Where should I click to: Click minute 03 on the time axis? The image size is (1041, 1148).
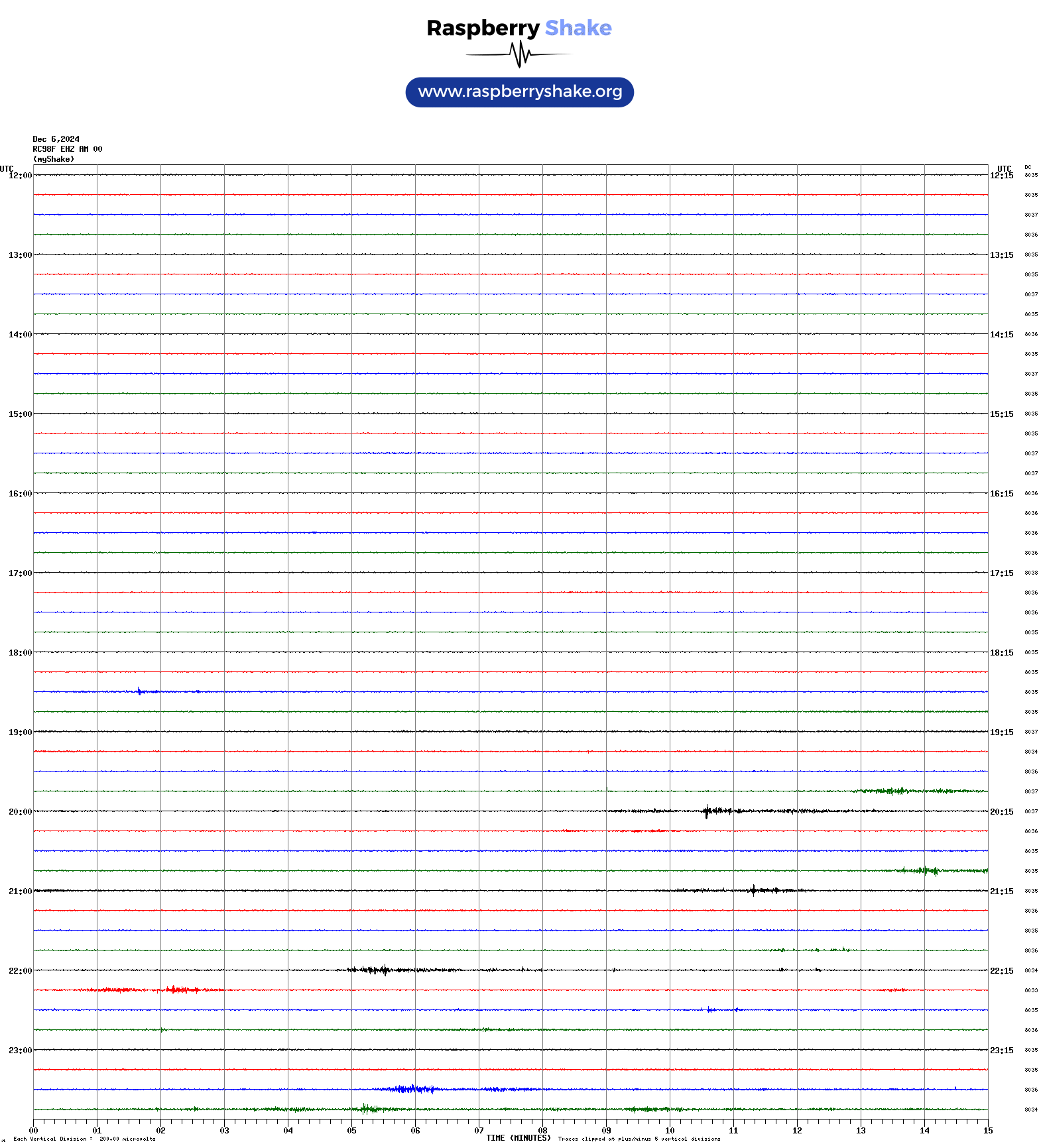224,1131
